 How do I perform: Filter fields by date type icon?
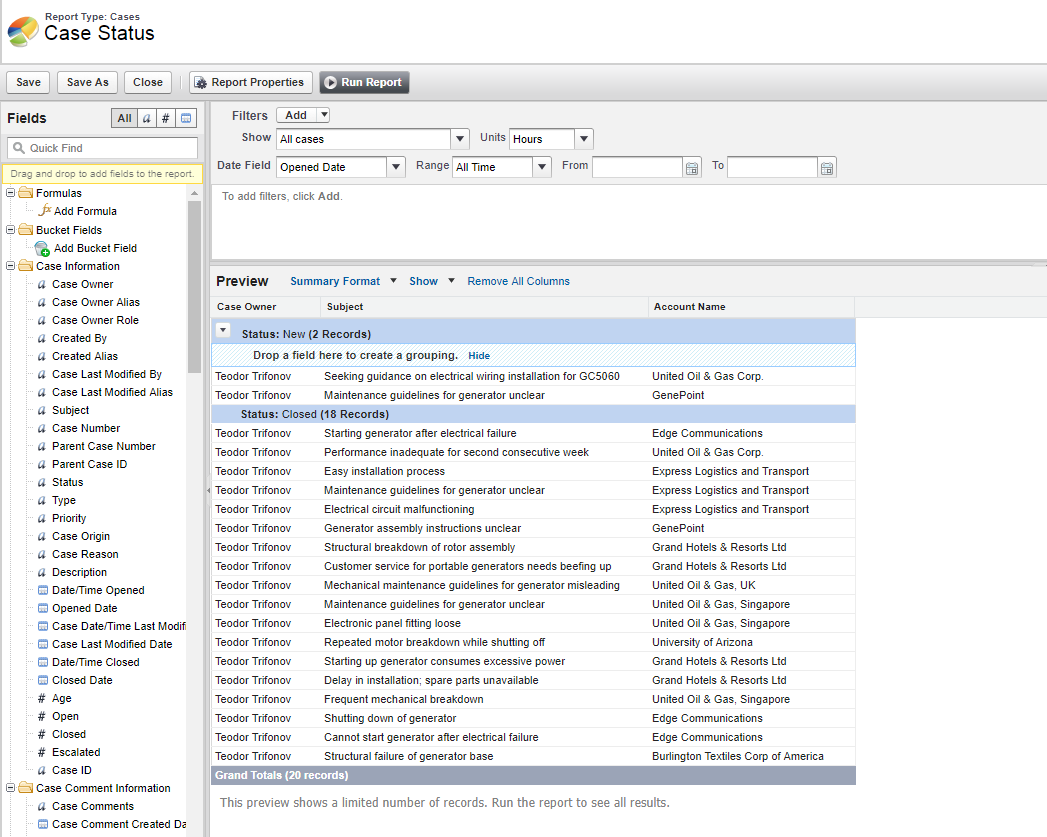tap(187, 118)
